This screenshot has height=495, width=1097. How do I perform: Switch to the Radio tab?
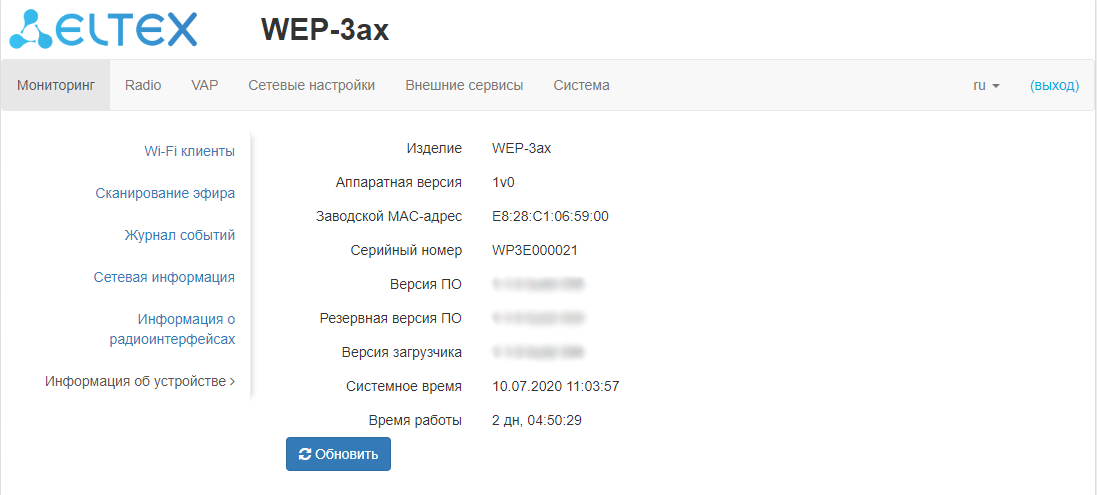143,86
